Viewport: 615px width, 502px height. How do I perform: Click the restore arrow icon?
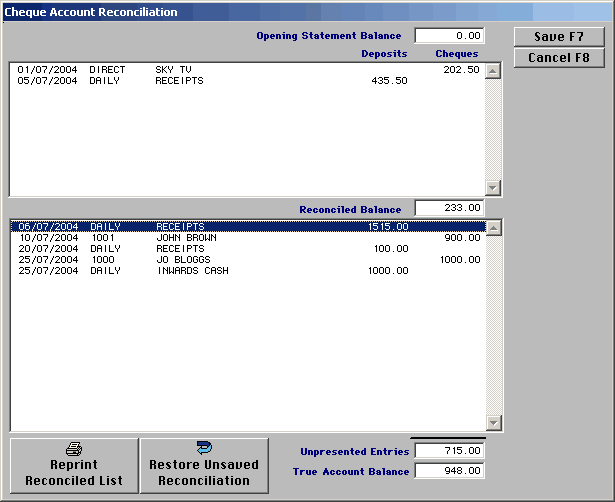click(x=204, y=447)
